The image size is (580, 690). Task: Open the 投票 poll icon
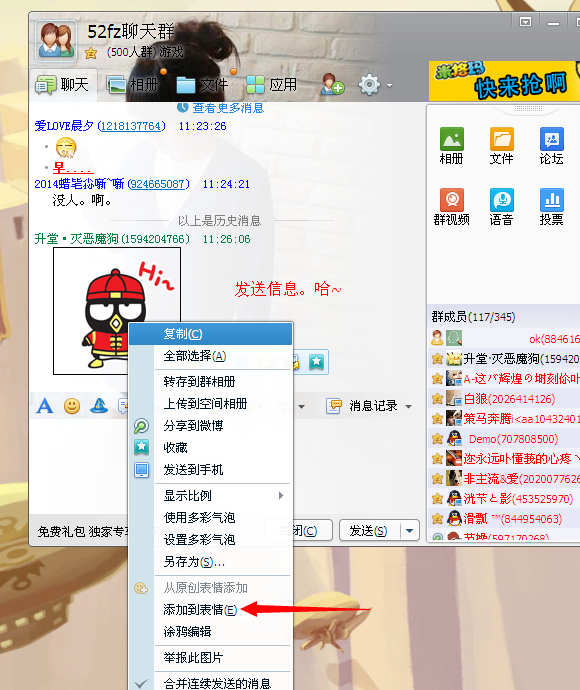pos(551,207)
